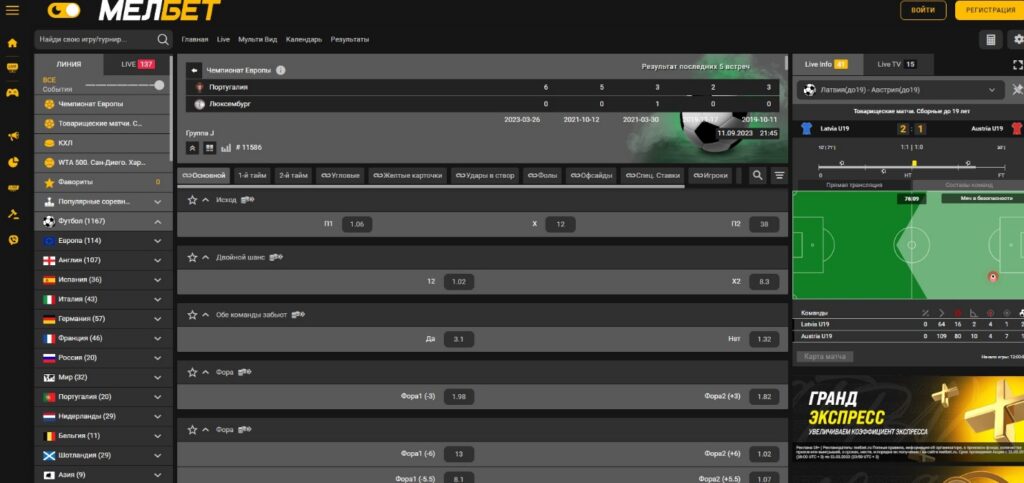Search markets with the magnifier icon
This screenshot has width=1024, height=483.
point(758,175)
